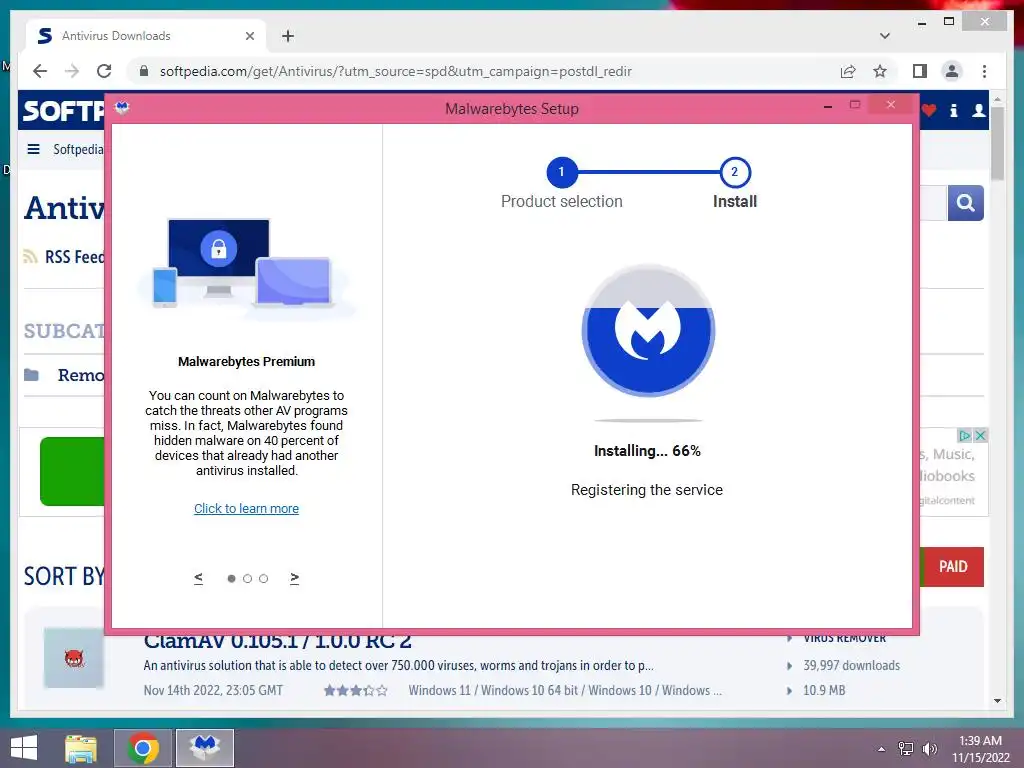Screen dimensions: 1024x768
Task: Select the first carousel dot
Action: pyautogui.click(x=231, y=579)
